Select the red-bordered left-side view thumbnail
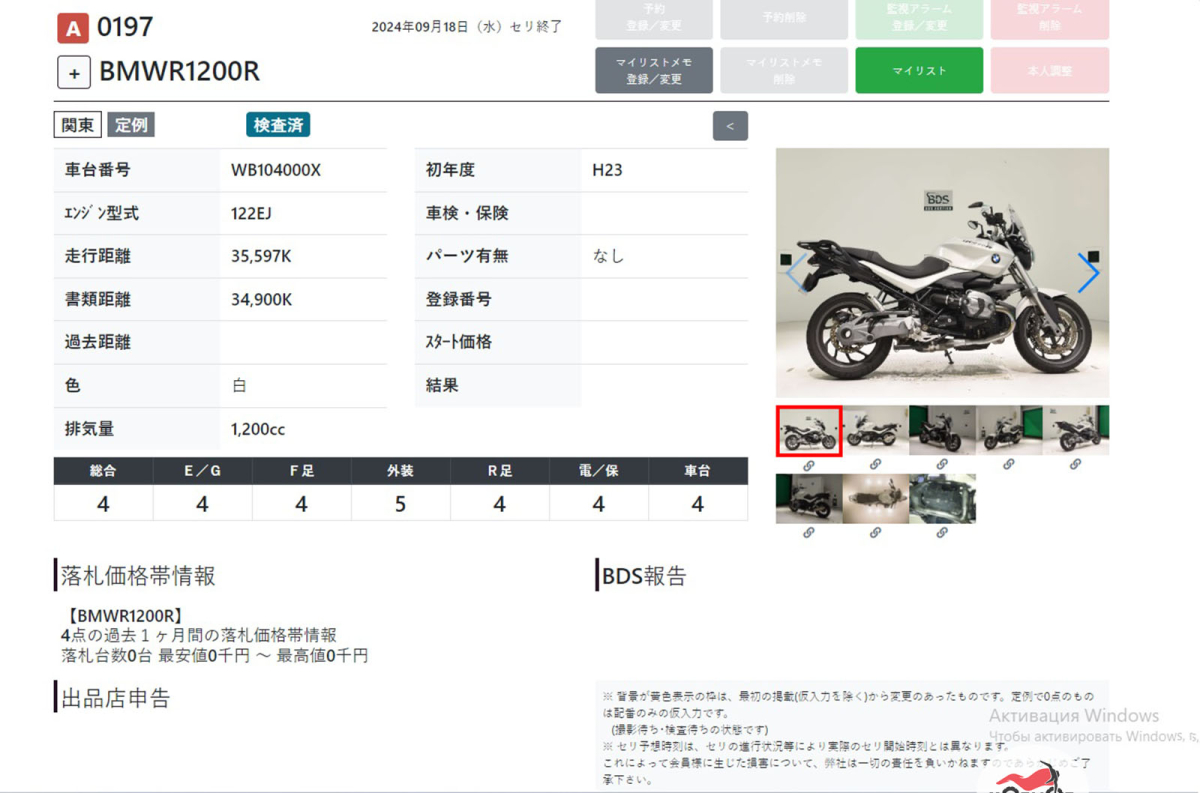This screenshot has height=793, width=1200. (x=809, y=431)
